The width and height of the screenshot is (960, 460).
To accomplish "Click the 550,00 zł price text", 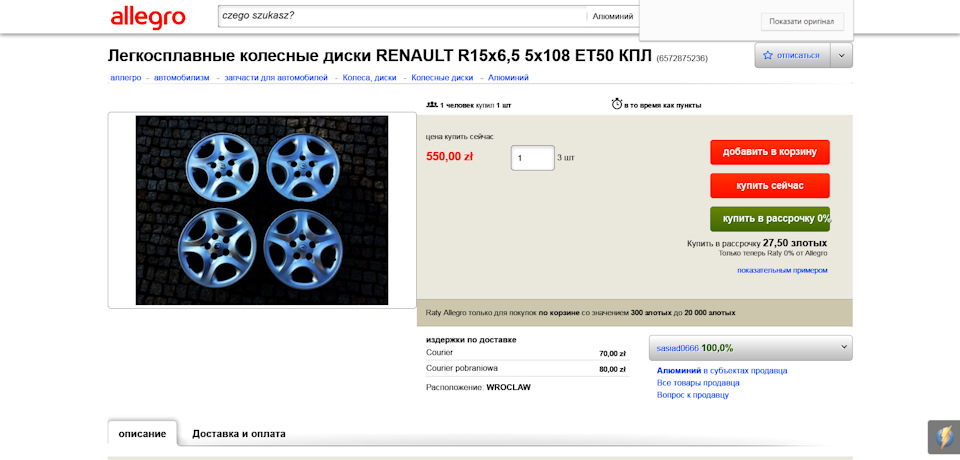I will [x=449, y=157].
